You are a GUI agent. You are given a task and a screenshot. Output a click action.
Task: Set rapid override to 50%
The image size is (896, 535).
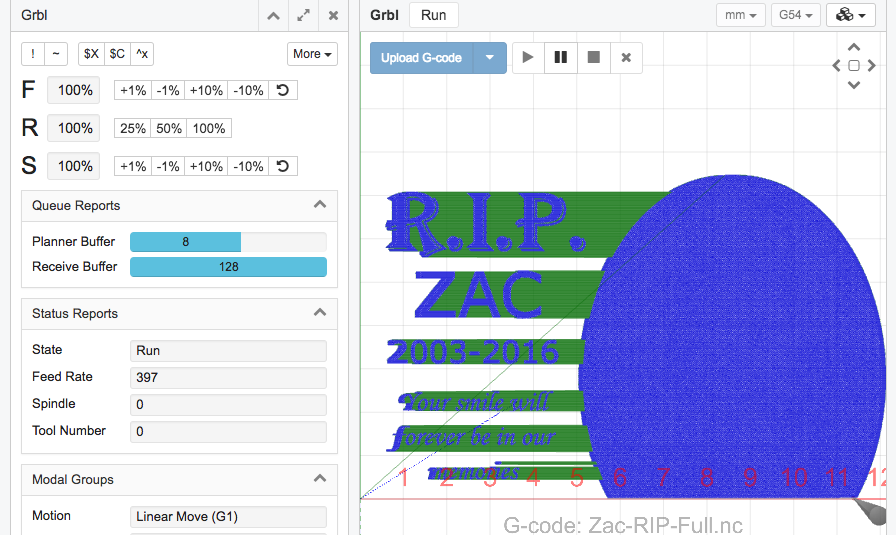click(169, 128)
